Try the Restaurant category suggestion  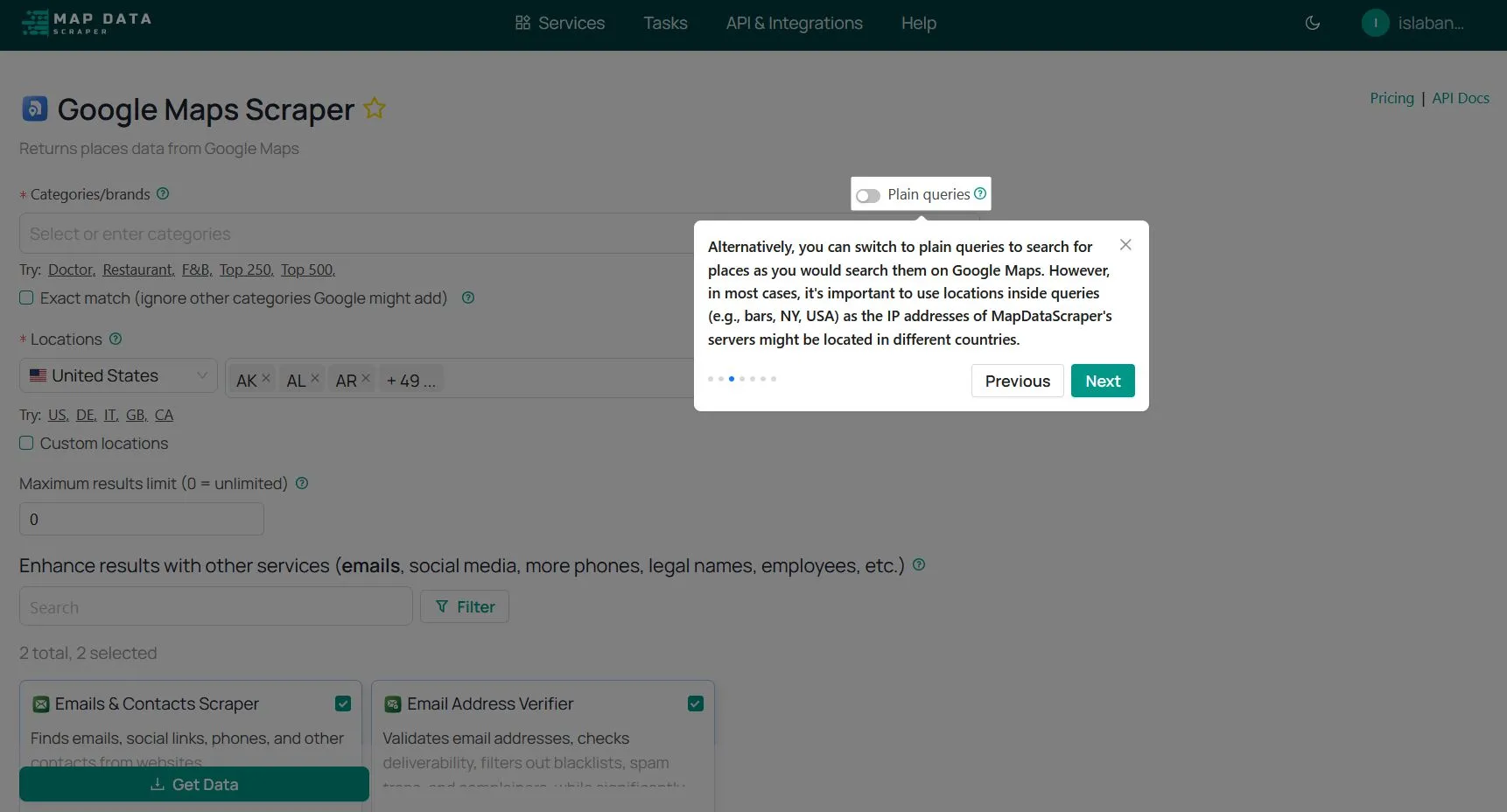139,269
